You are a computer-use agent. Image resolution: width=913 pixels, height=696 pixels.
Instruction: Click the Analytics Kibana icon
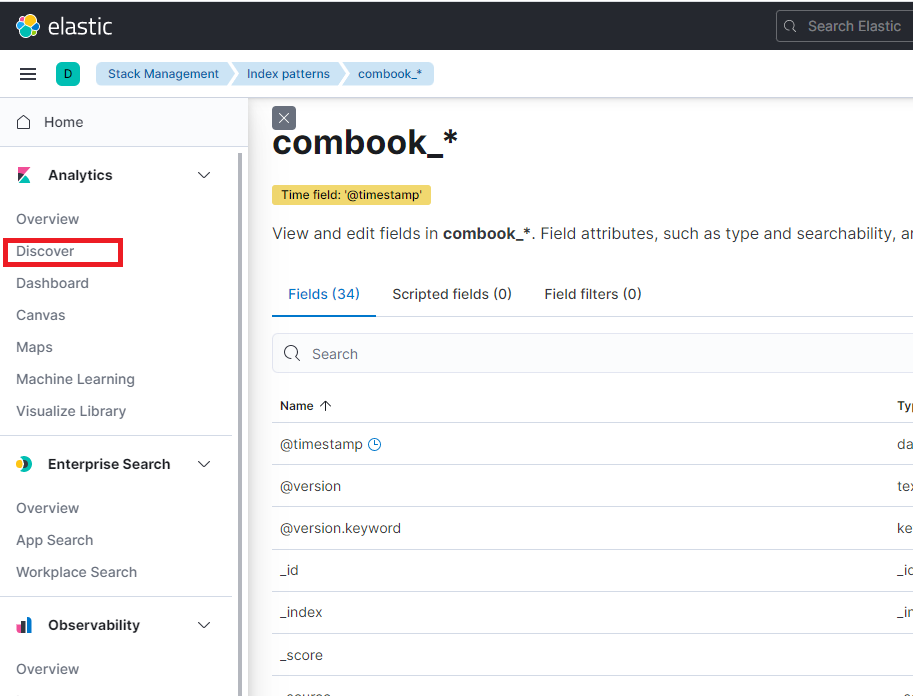pos(24,175)
